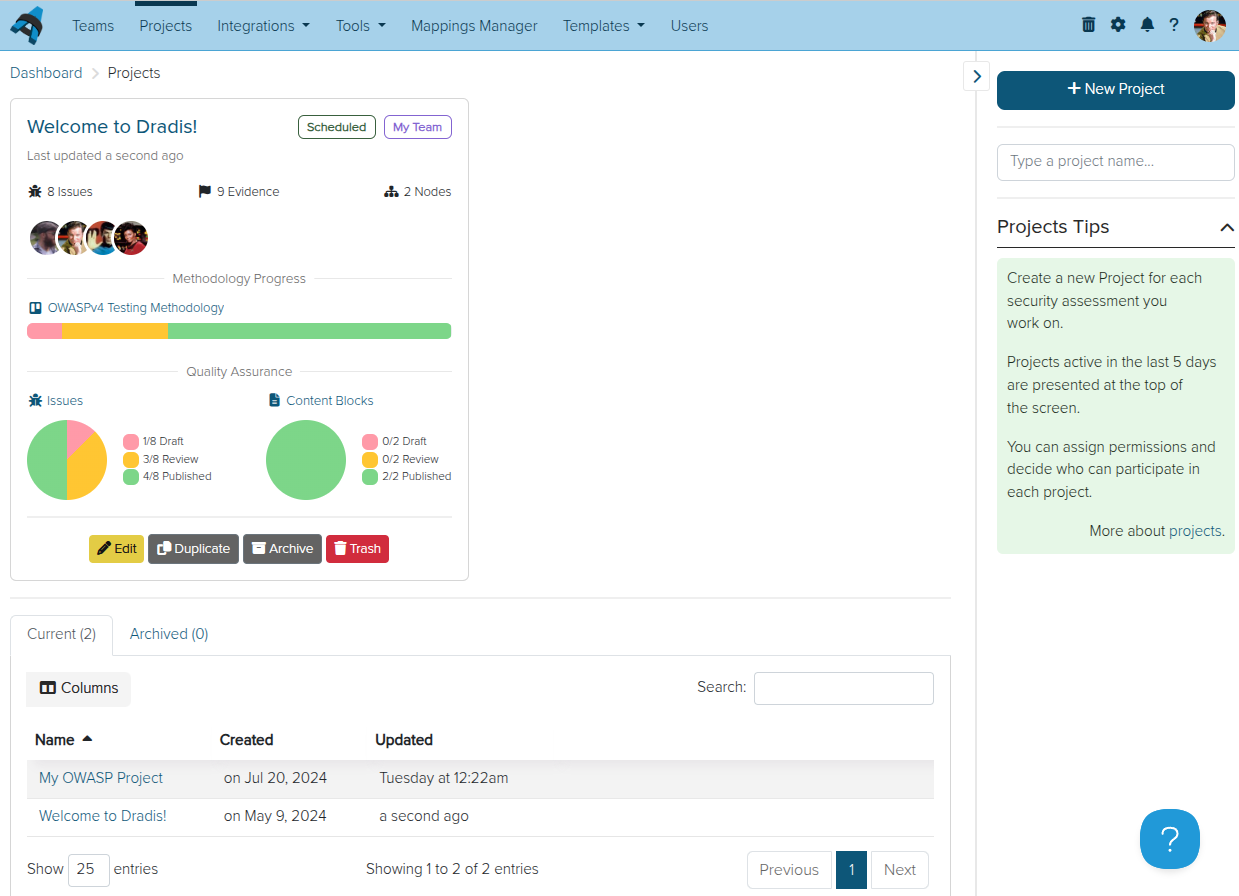The width and height of the screenshot is (1239, 896).
Task: Open the user profile avatar in the navbar
Action: coord(1210,26)
